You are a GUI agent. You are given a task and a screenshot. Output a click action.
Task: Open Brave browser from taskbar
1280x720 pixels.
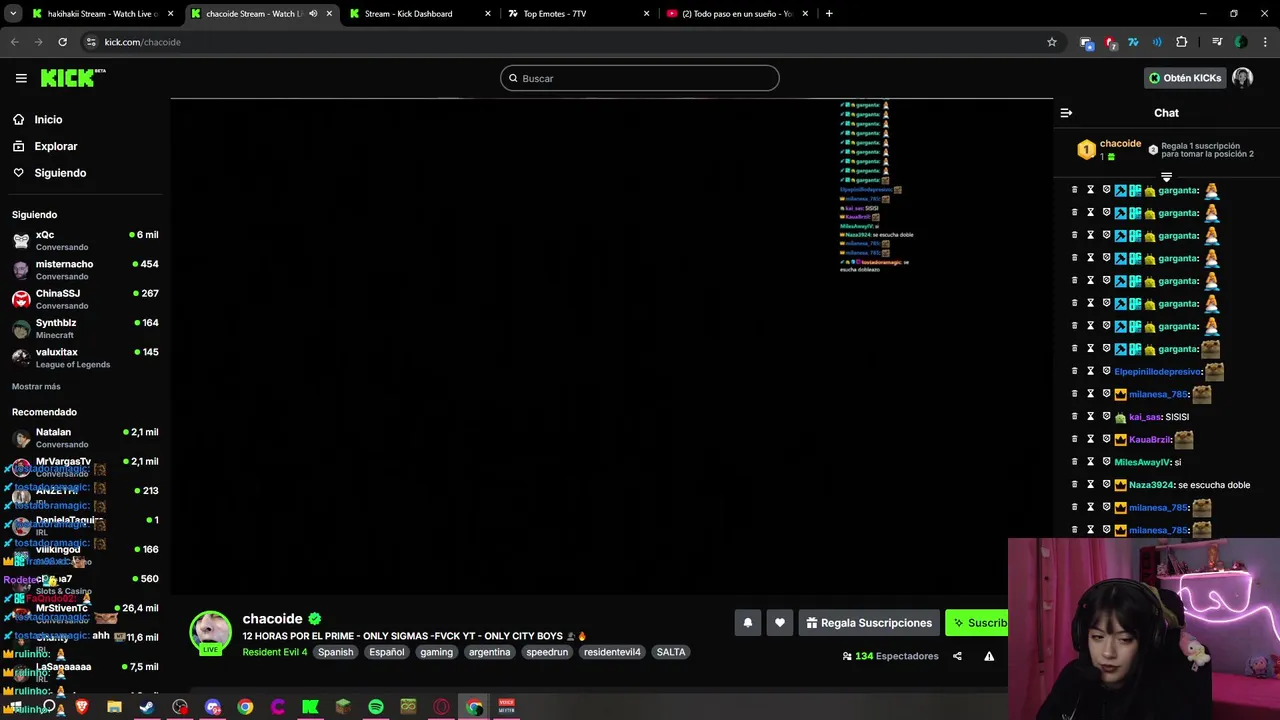click(x=82, y=707)
